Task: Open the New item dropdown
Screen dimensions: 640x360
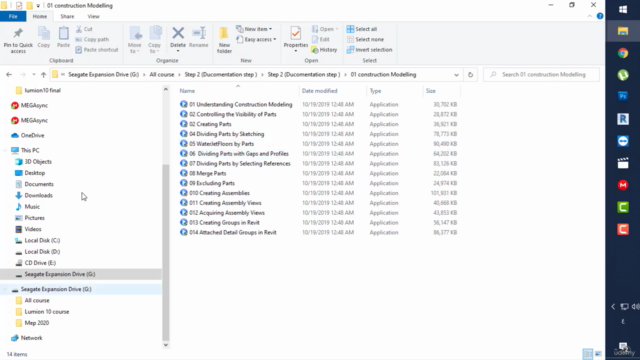Action: (x=254, y=29)
